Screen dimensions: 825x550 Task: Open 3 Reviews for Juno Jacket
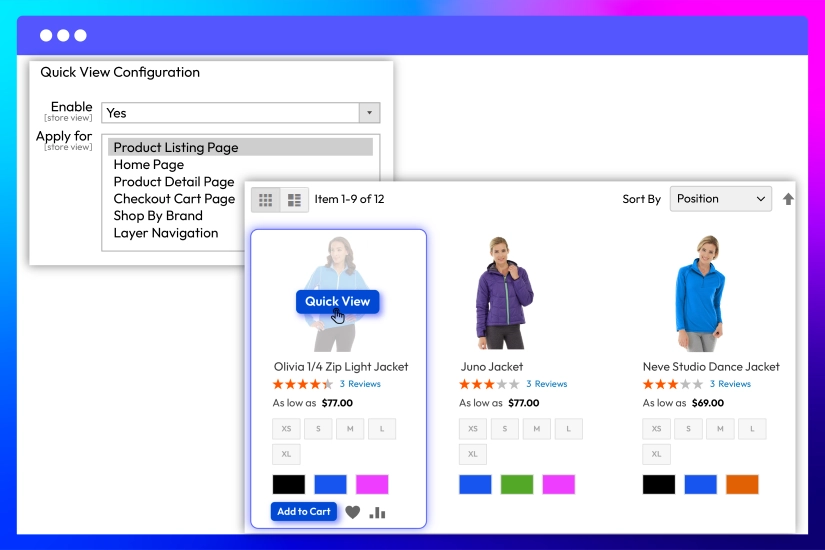tap(547, 384)
